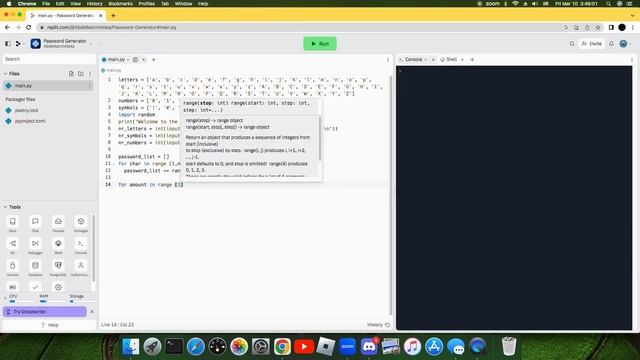Image resolution: width=640 pixels, height=360 pixels.
Task: Open Replit search magnifier icon
Action: (x=572, y=44)
